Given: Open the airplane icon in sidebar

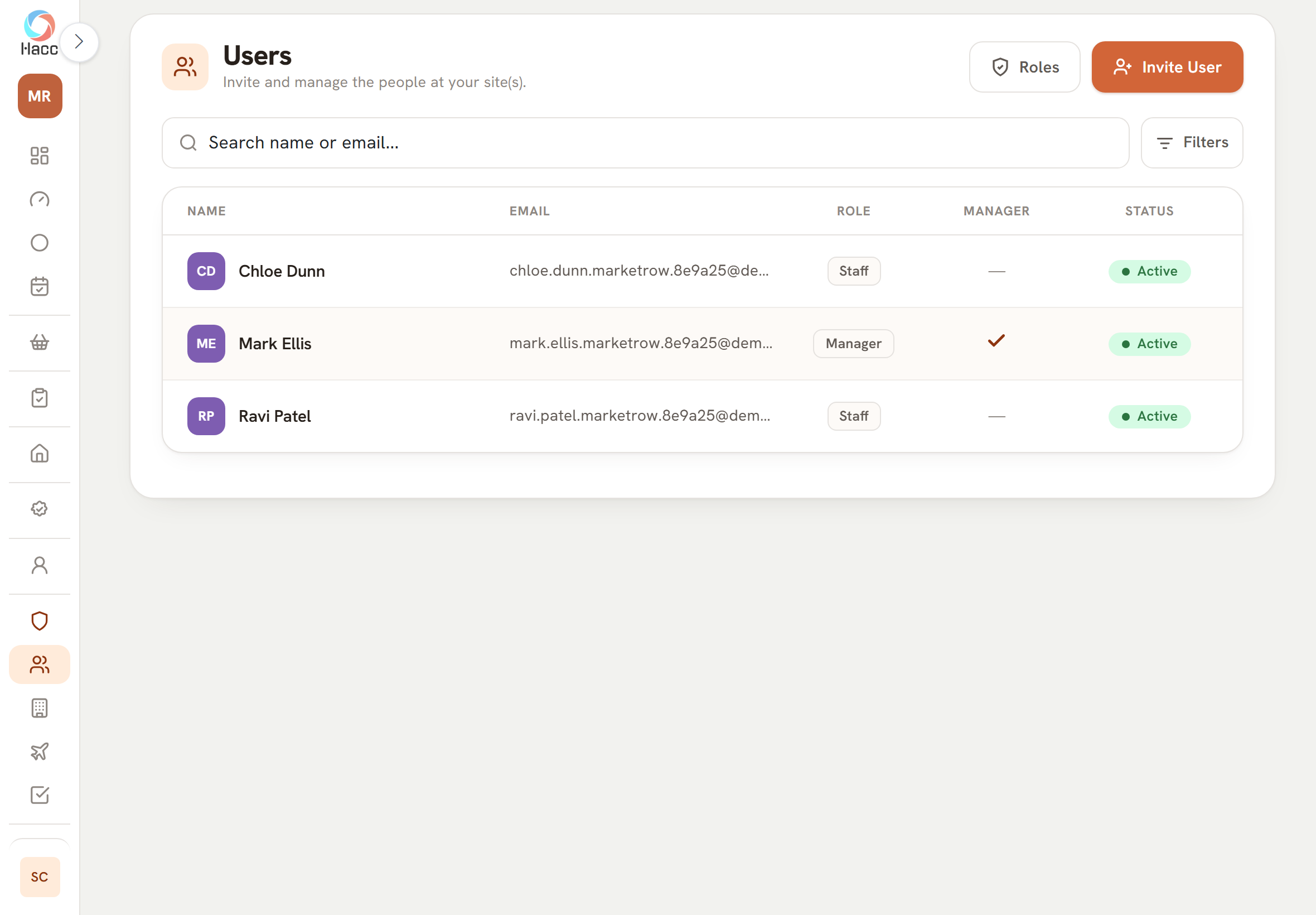Looking at the screenshot, I should coord(40,752).
